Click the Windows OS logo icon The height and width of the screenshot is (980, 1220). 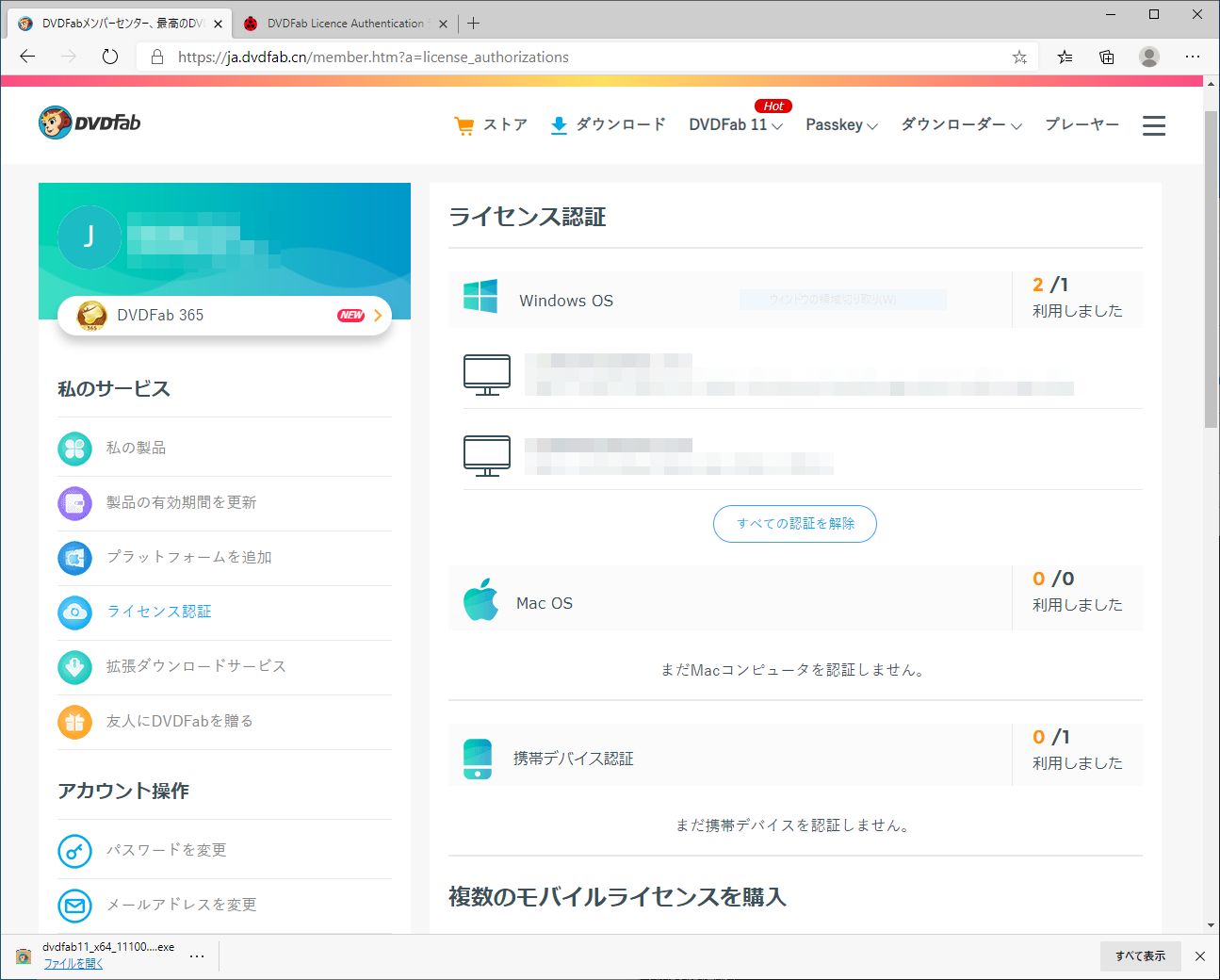[x=480, y=296]
